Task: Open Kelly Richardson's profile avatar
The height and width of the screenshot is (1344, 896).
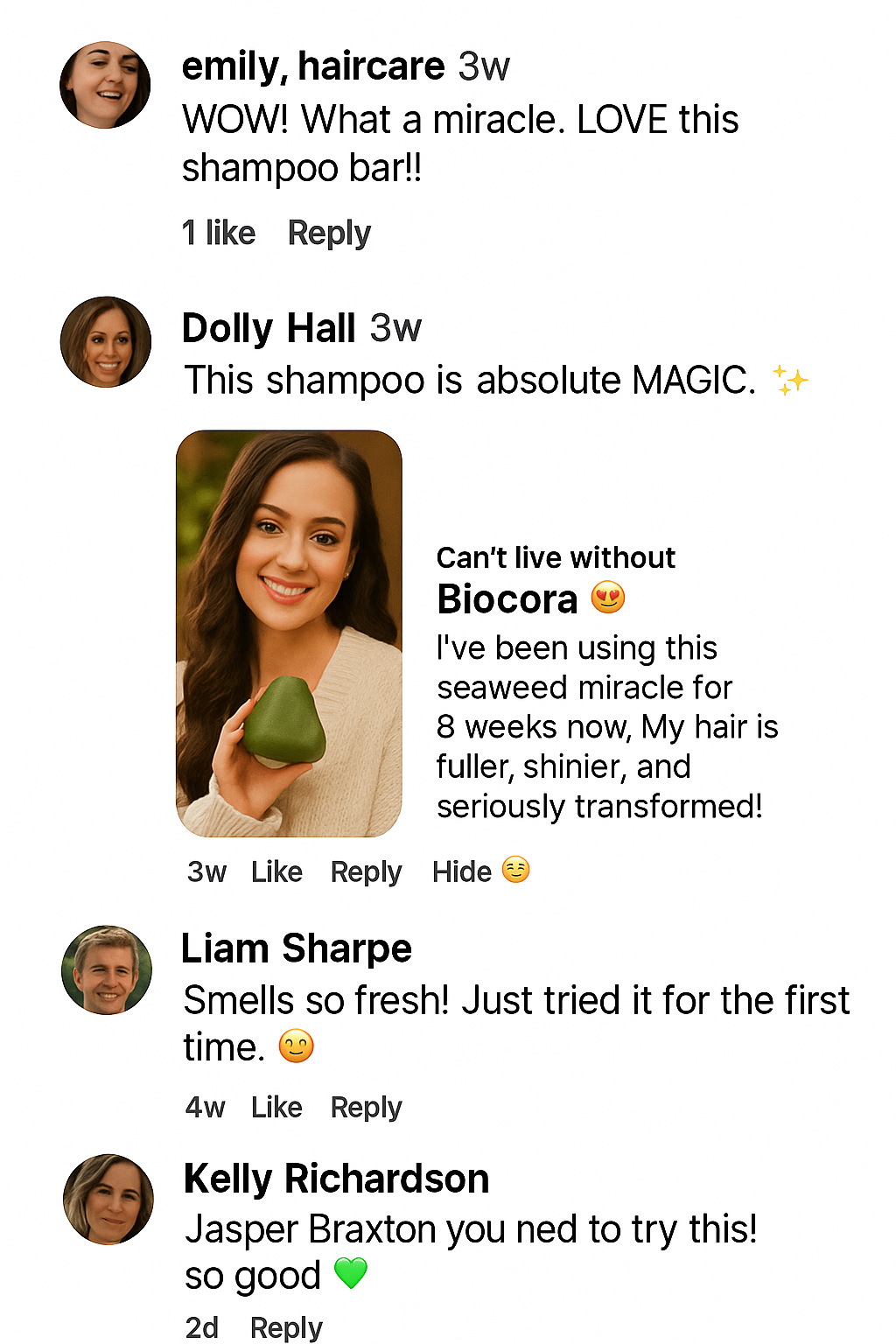Action: point(108,1199)
